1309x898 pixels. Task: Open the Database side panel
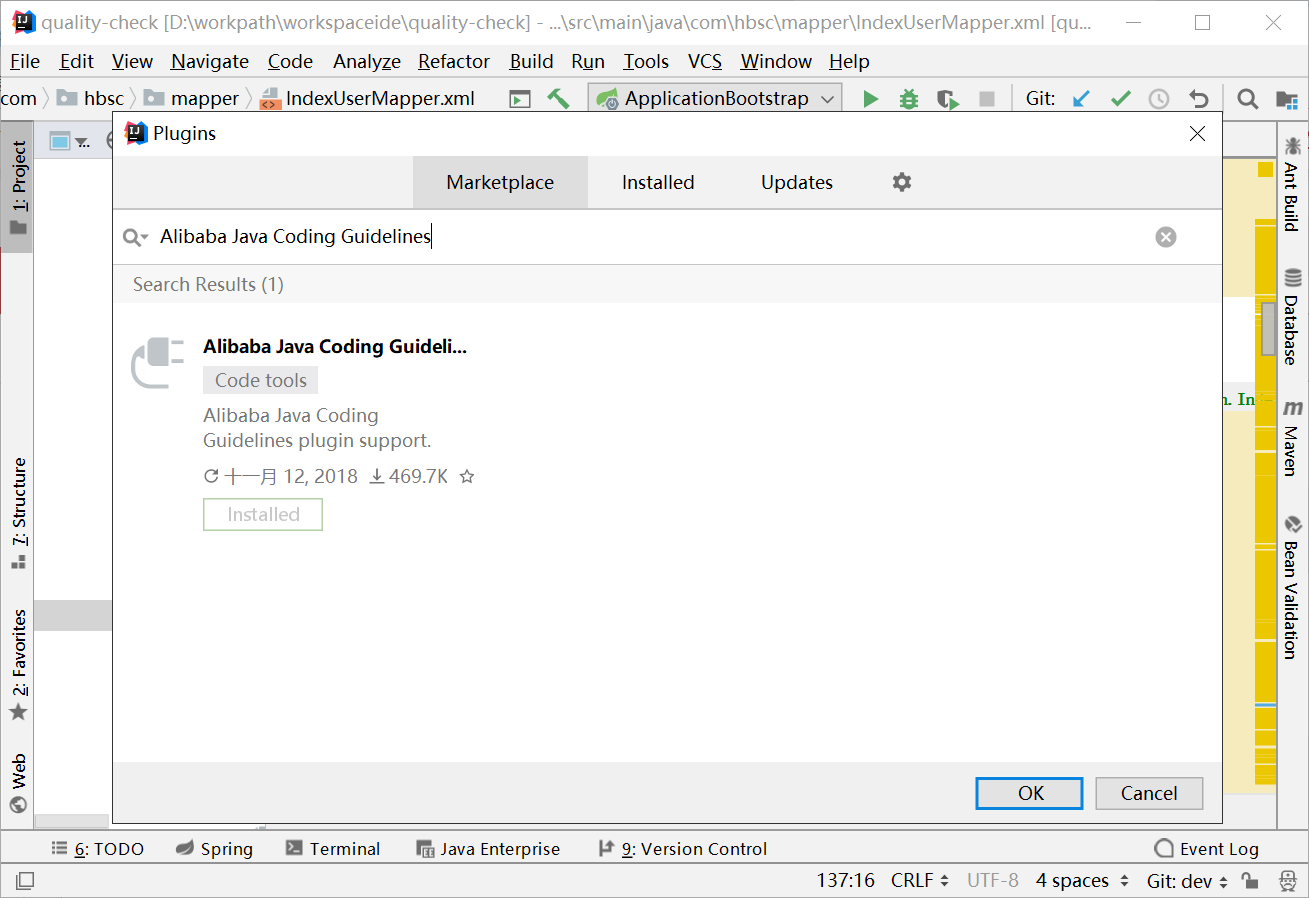pyautogui.click(x=1292, y=317)
